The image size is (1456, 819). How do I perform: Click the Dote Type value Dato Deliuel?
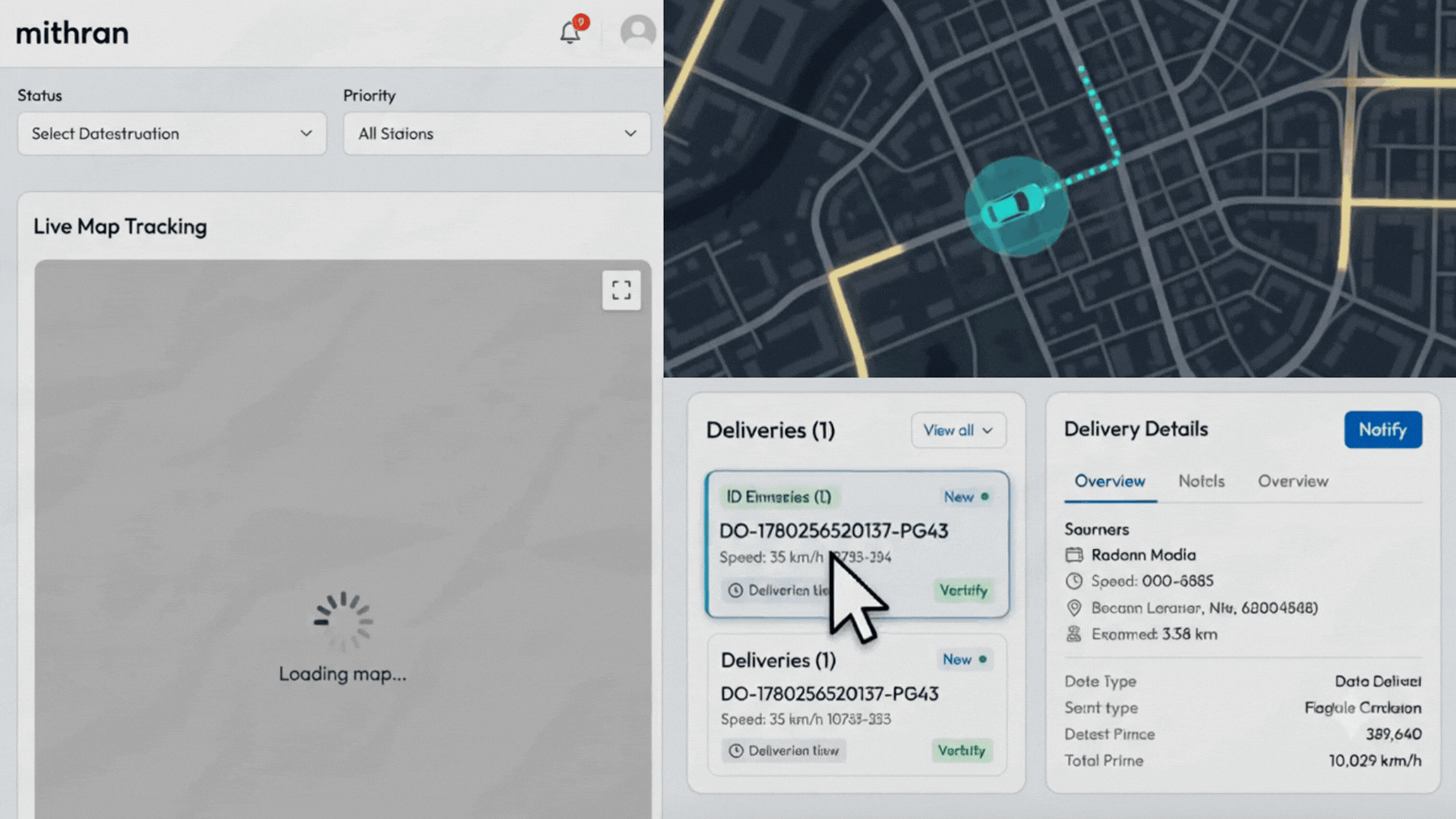1378,682
